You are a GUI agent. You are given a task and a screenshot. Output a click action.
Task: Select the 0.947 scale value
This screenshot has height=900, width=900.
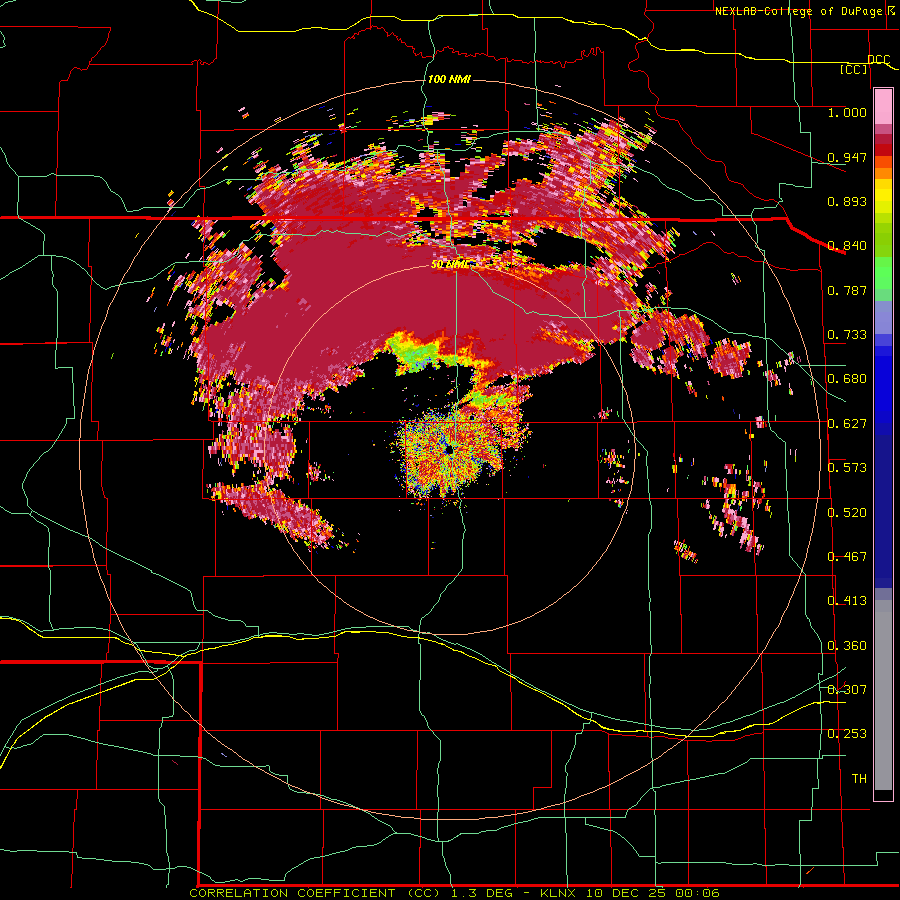point(847,157)
